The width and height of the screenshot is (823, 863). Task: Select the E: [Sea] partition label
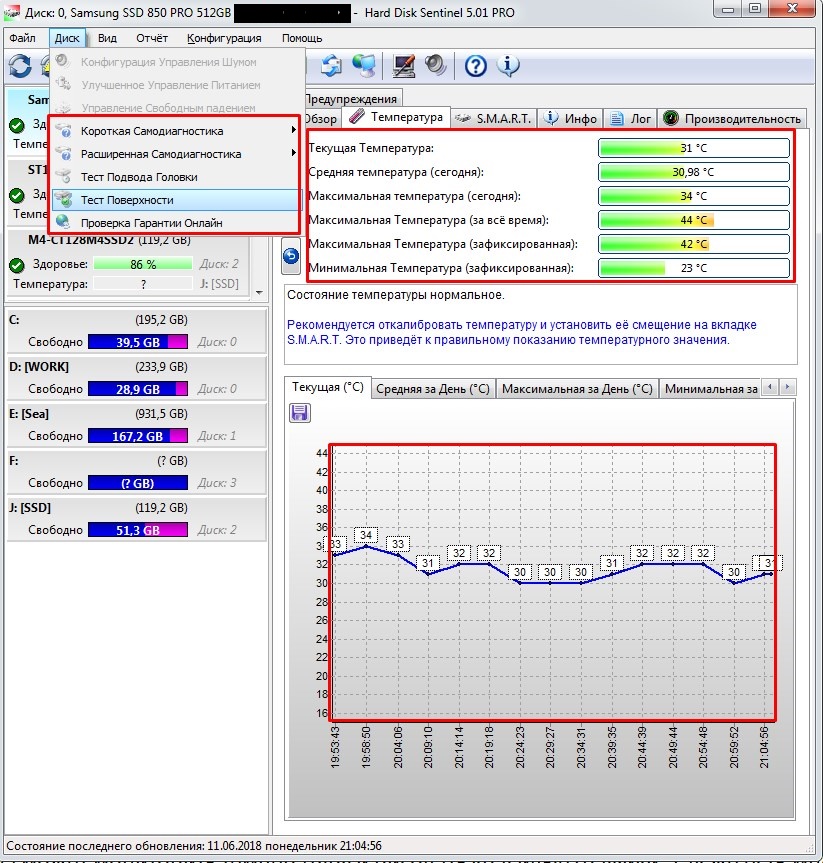tap(29, 413)
